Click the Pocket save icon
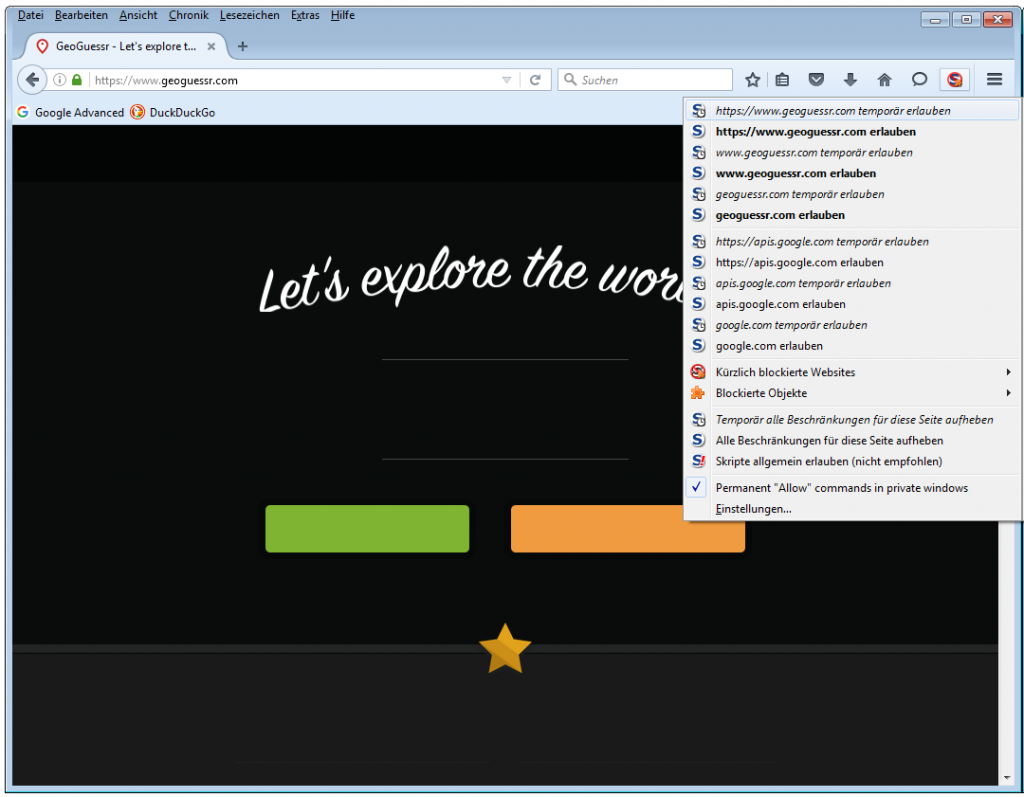The width and height of the screenshot is (1024, 797). 816,80
